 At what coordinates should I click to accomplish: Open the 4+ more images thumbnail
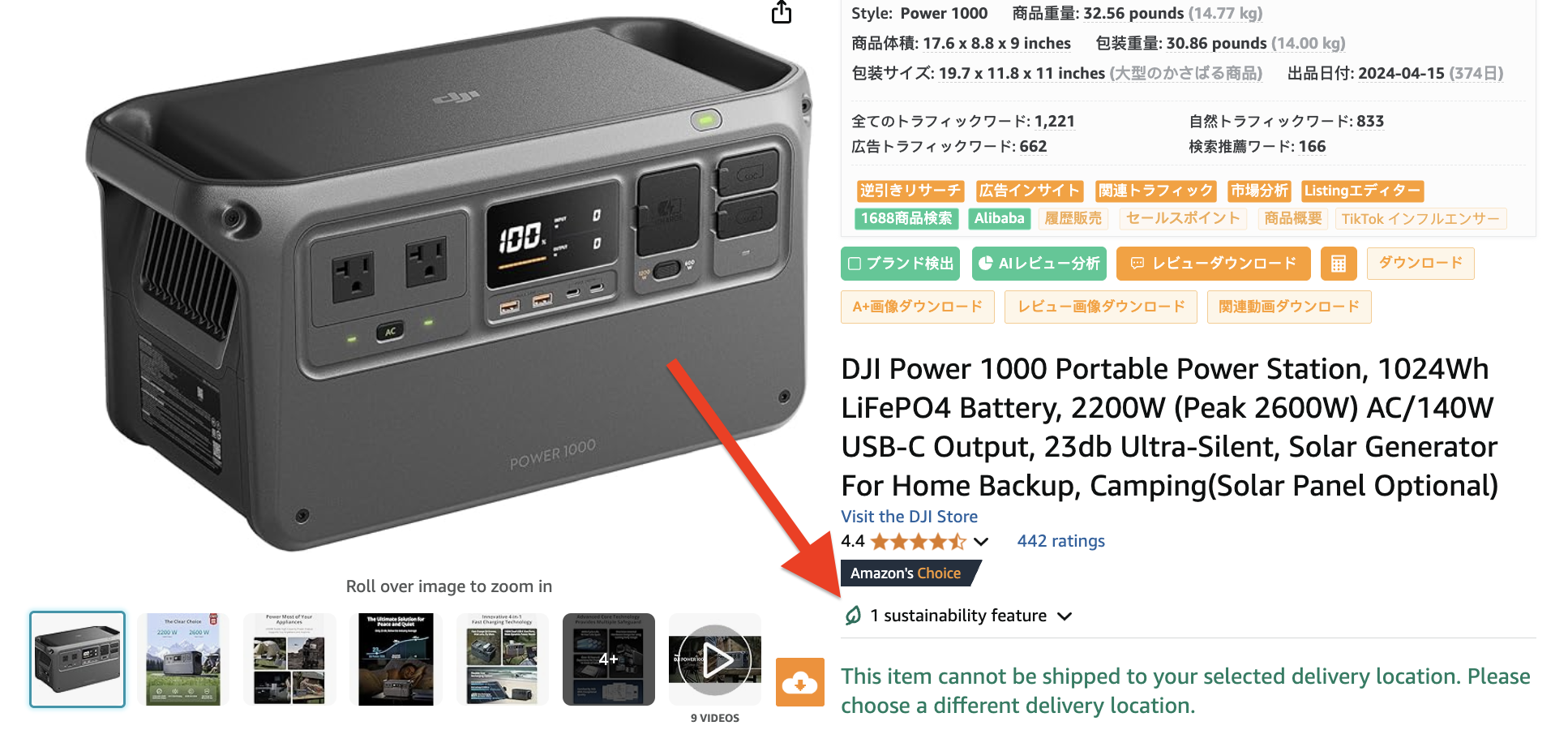(x=609, y=659)
